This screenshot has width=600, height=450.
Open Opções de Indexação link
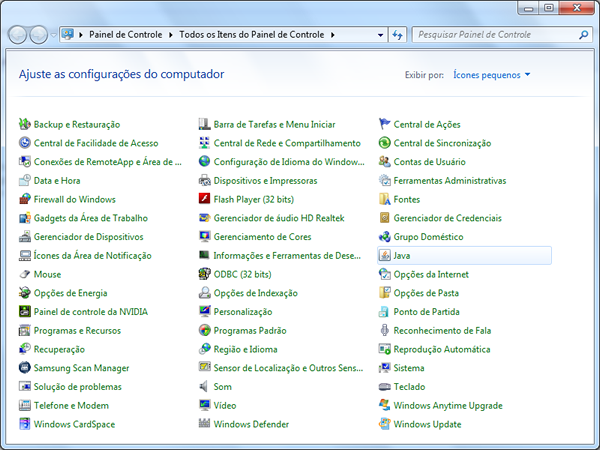coord(256,293)
